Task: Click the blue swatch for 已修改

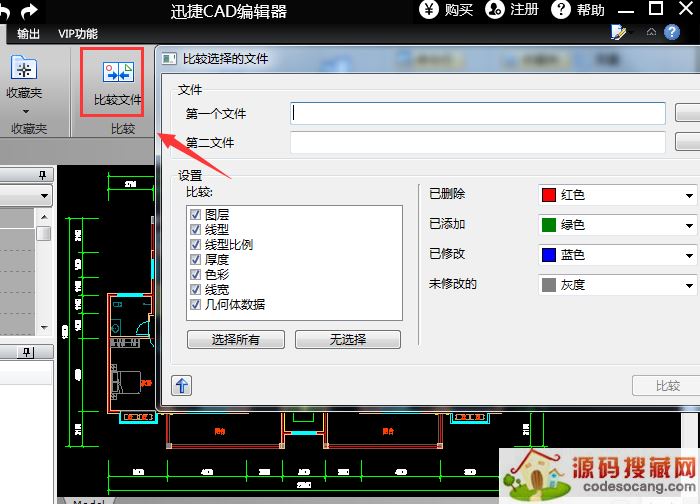Action: click(x=548, y=256)
